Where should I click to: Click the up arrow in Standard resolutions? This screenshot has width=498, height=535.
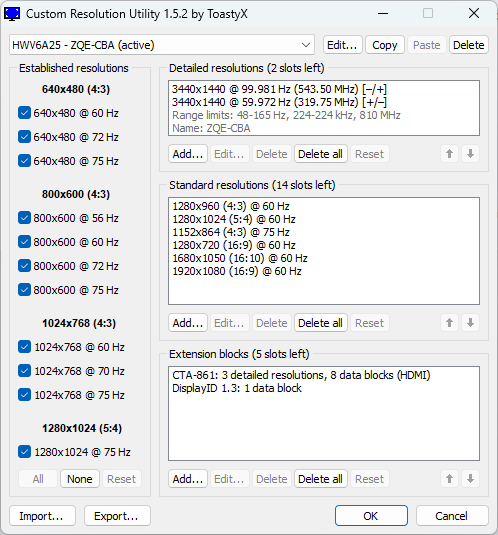[449, 323]
